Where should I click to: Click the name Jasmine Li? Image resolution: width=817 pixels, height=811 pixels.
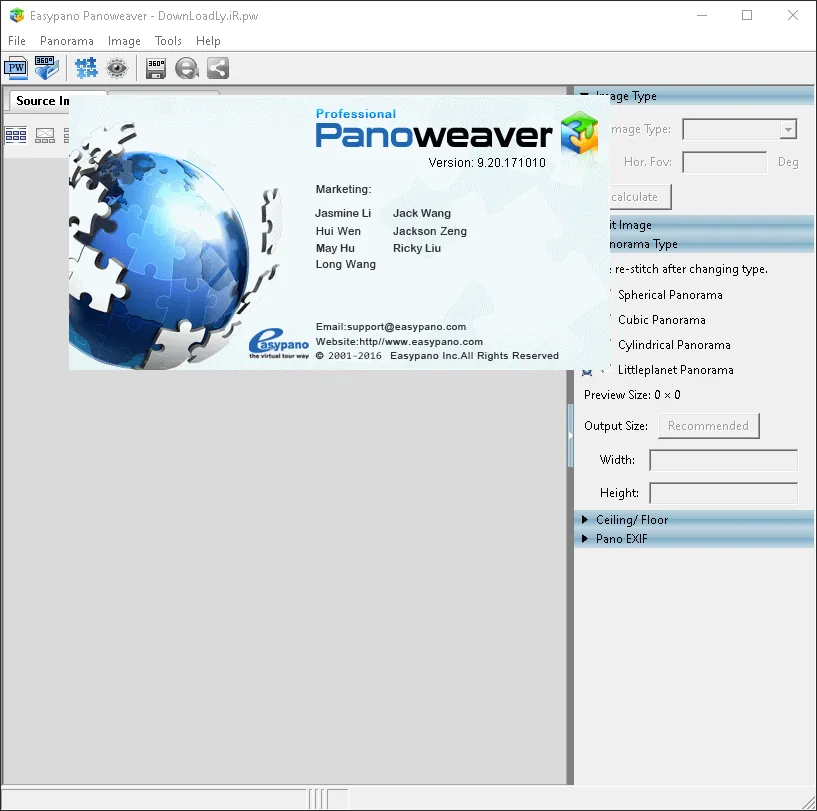343,213
